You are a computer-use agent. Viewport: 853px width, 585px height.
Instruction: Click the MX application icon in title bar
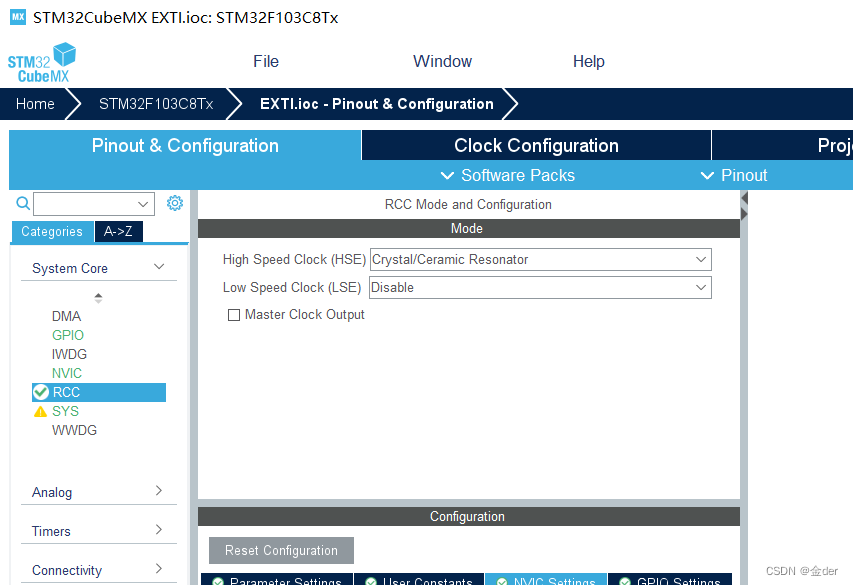[x=18, y=17]
